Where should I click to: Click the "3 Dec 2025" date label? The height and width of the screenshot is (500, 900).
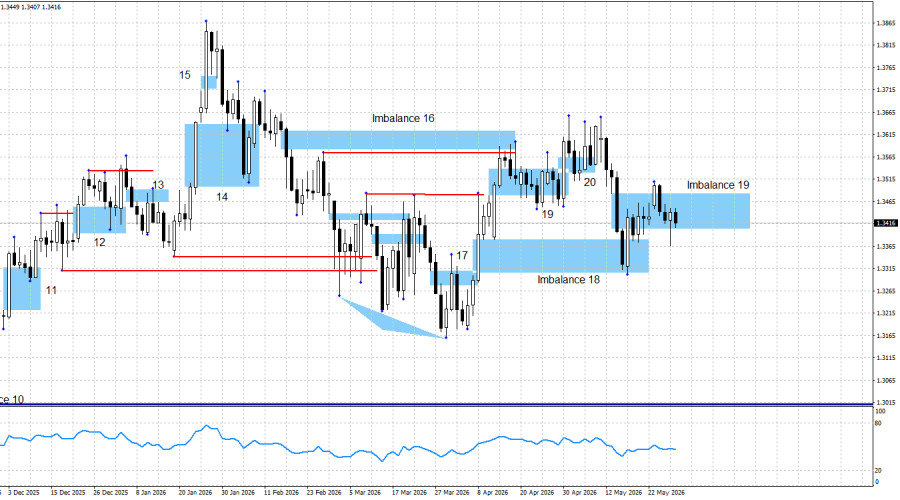(x=24, y=493)
